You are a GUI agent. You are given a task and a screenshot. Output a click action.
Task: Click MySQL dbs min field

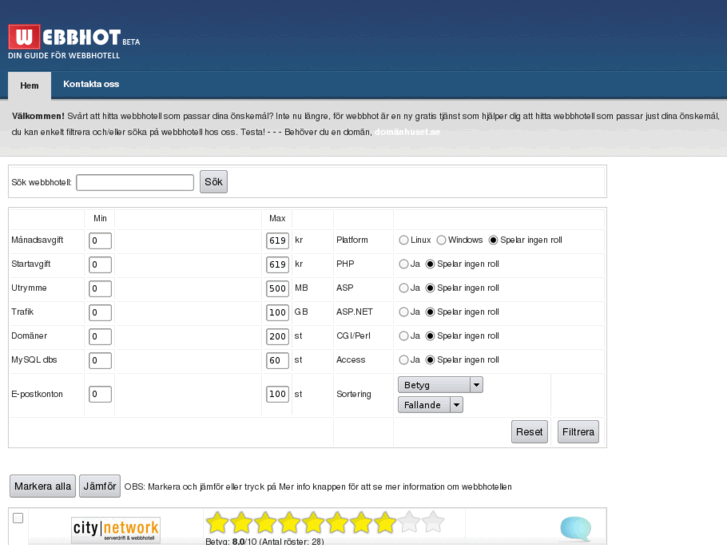(100, 360)
